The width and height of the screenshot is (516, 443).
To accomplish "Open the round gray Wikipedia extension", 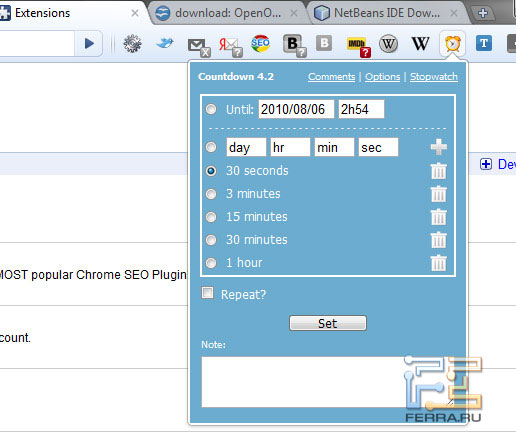I will 388,44.
